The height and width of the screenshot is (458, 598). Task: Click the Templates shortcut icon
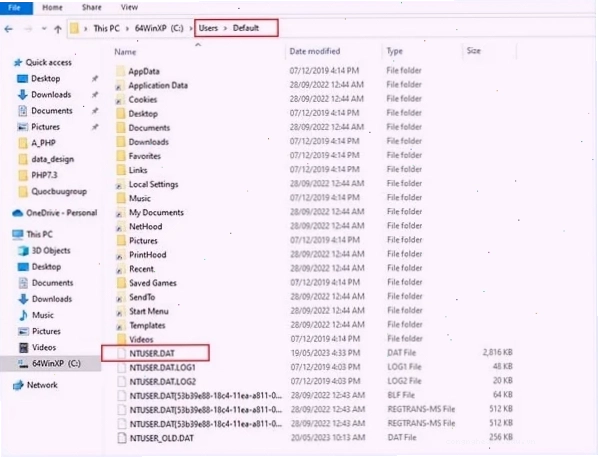point(121,325)
